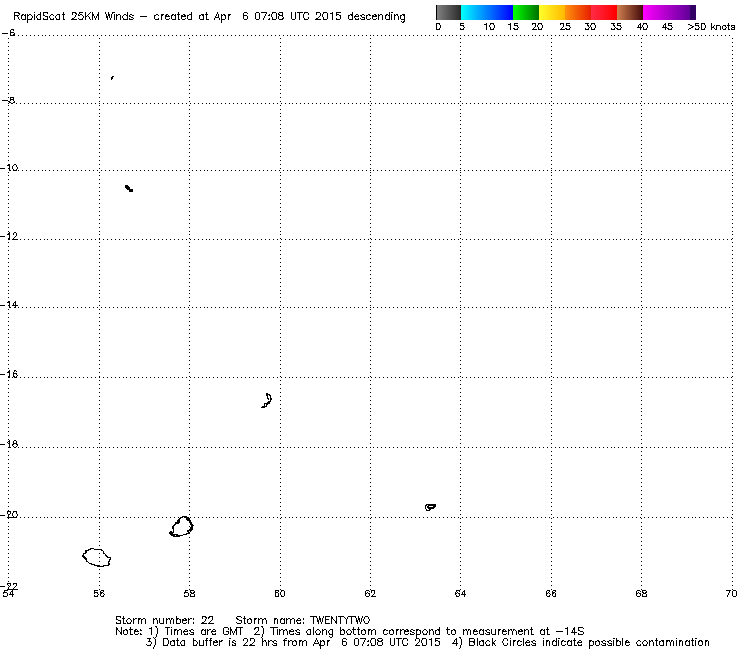Viewport: 740px width, 650px height.
Task: Click the -18 latitude axis label
Action: point(9,444)
